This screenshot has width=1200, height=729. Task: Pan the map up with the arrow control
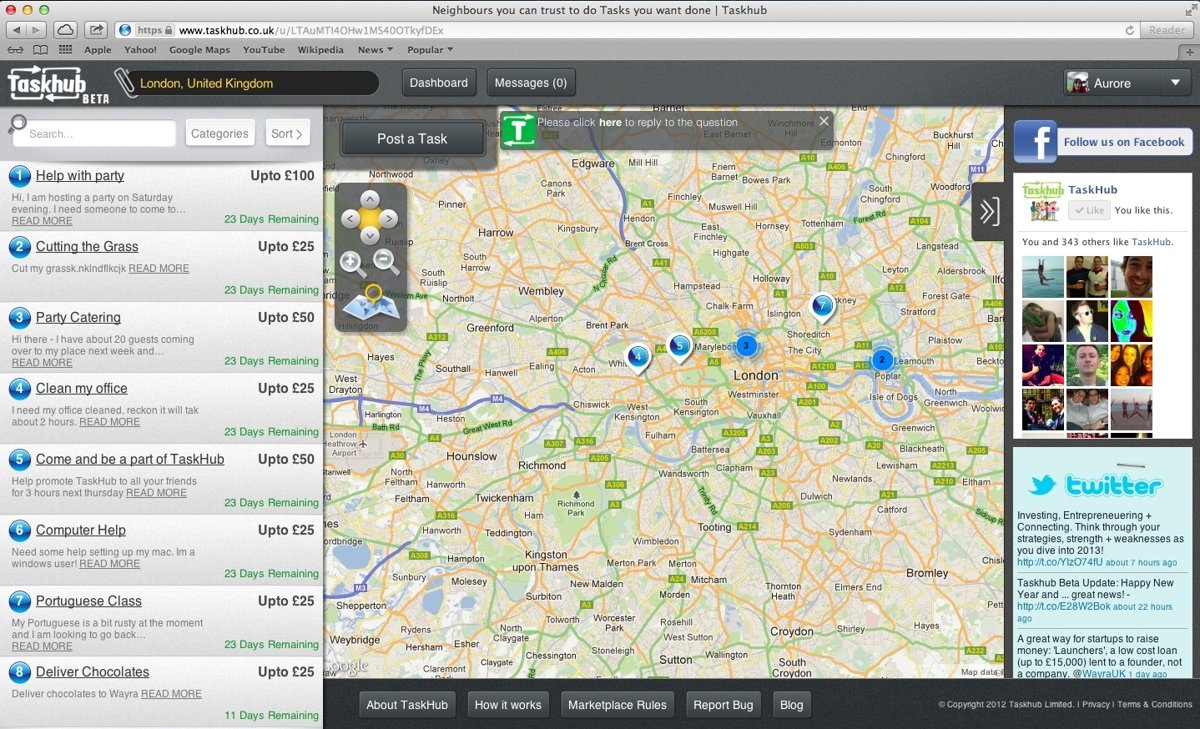coord(369,198)
